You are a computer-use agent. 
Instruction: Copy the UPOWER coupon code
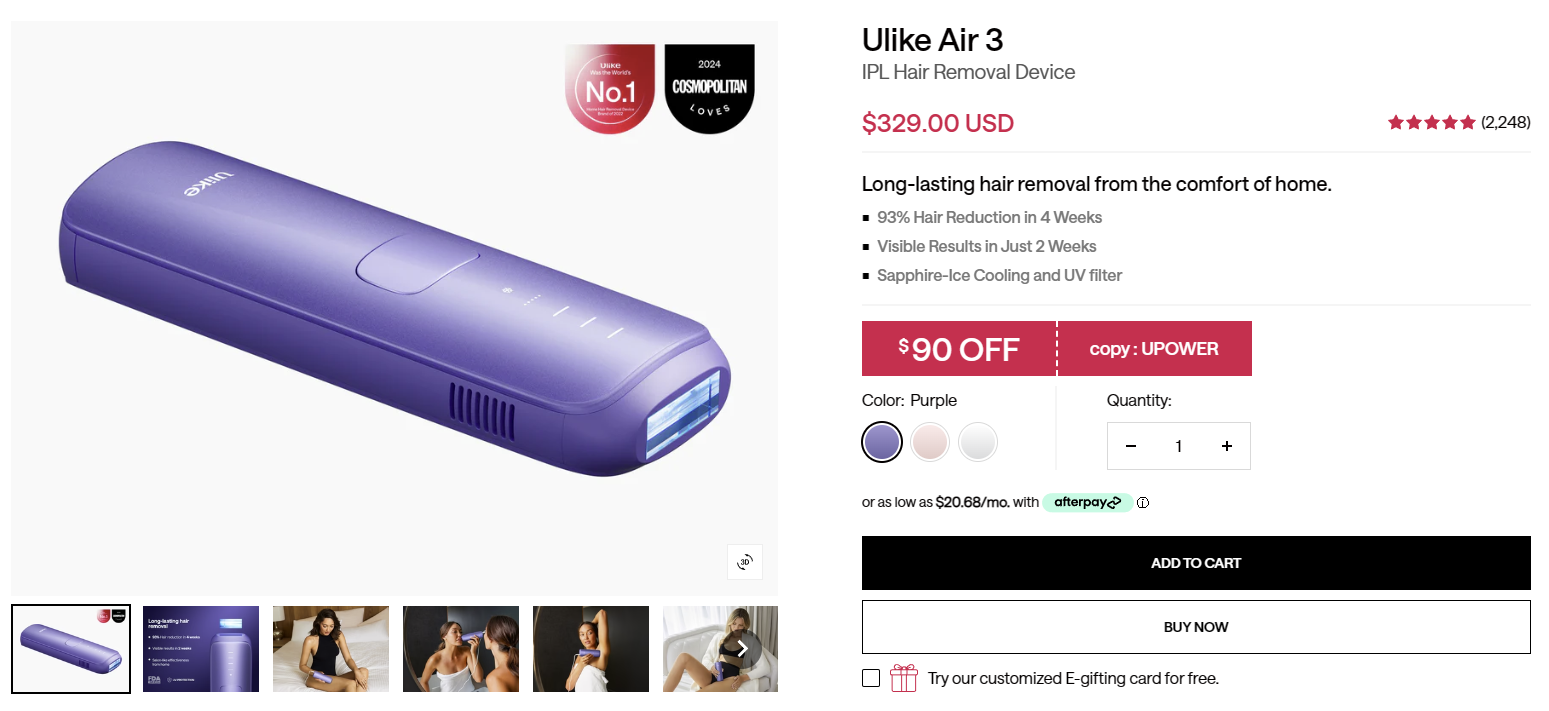pos(1154,349)
